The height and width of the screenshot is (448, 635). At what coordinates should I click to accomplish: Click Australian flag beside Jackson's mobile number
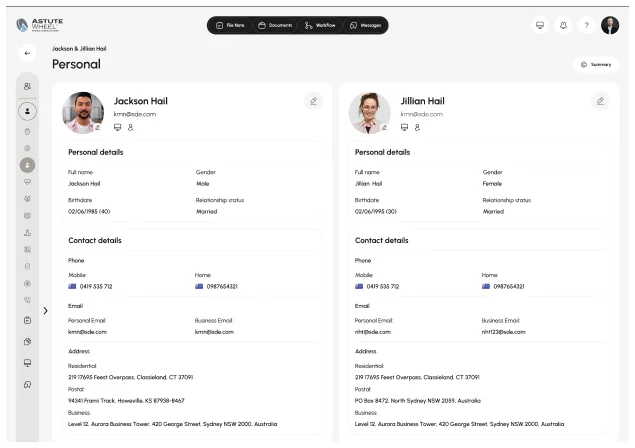tap(72, 286)
